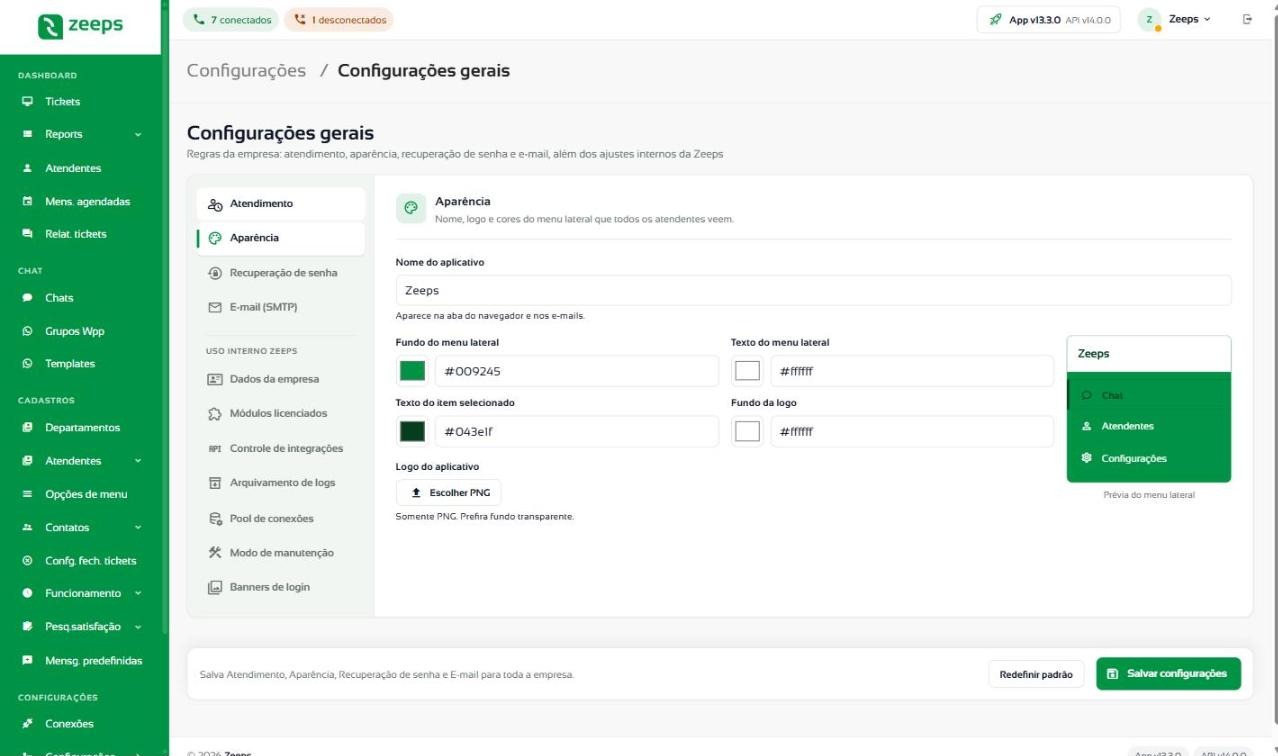Open the E-mail (SMTP) tab
Image resolution: width=1278 pixels, height=756 pixels.
pyautogui.click(x=281, y=307)
